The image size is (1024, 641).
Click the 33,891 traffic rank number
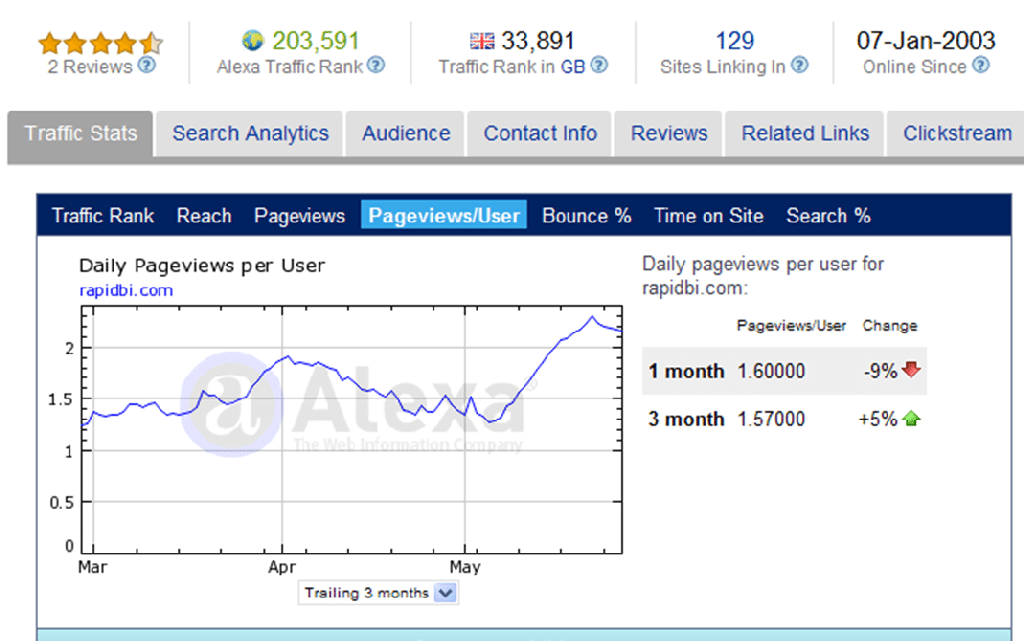click(x=537, y=41)
